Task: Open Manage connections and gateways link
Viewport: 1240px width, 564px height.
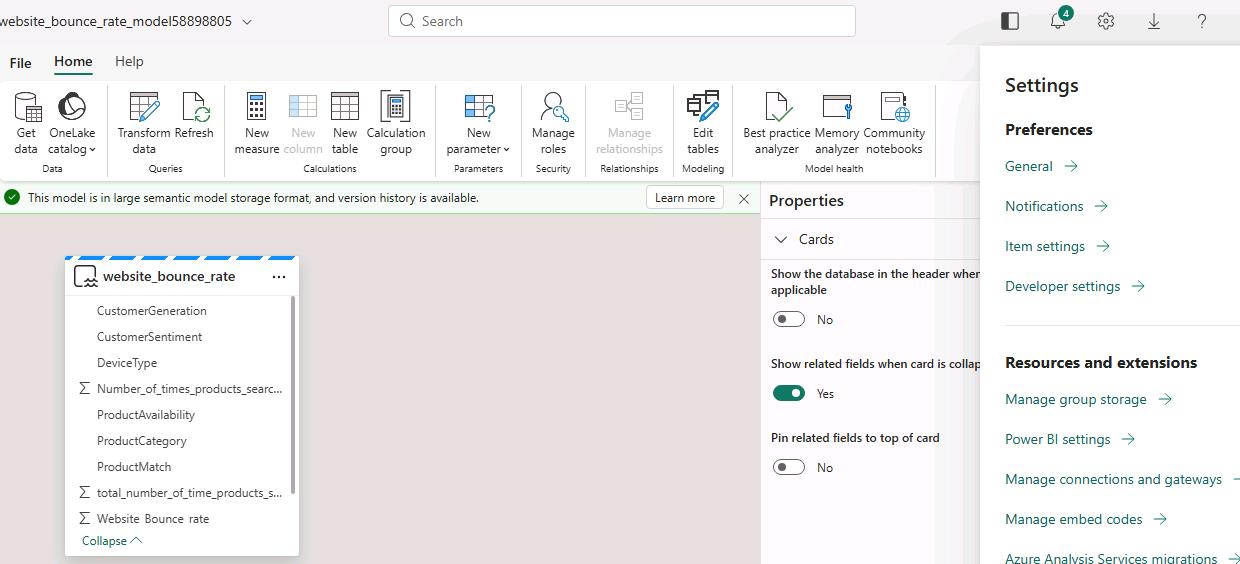Action: (1122, 480)
